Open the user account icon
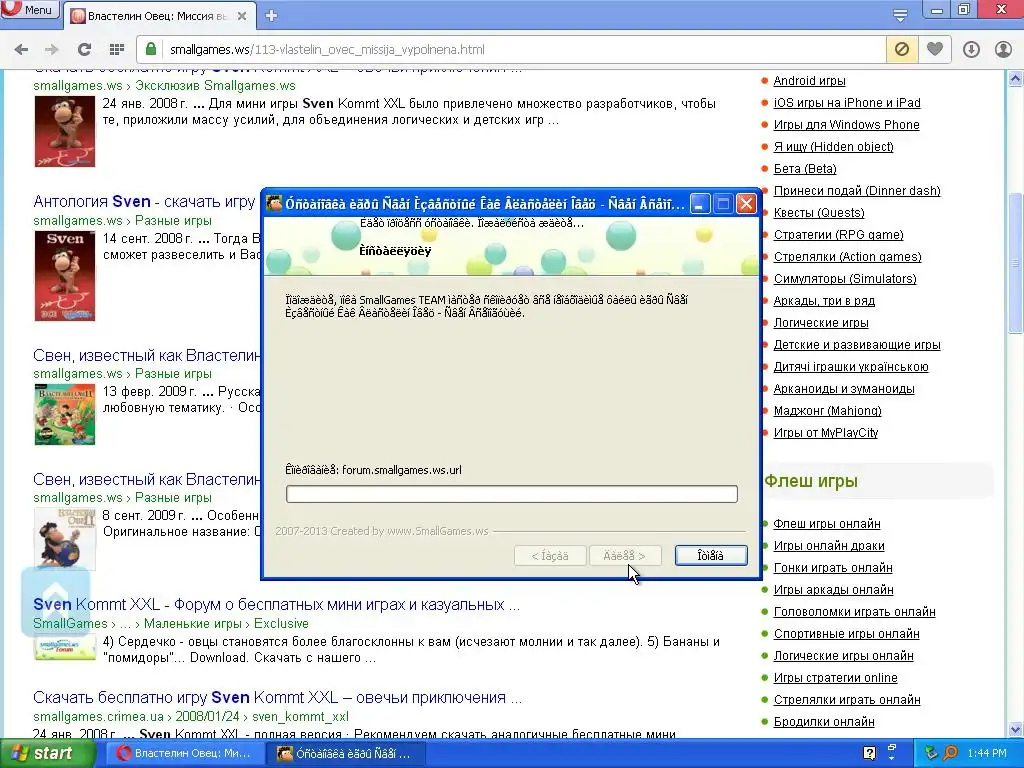 [x=1002, y=50]
